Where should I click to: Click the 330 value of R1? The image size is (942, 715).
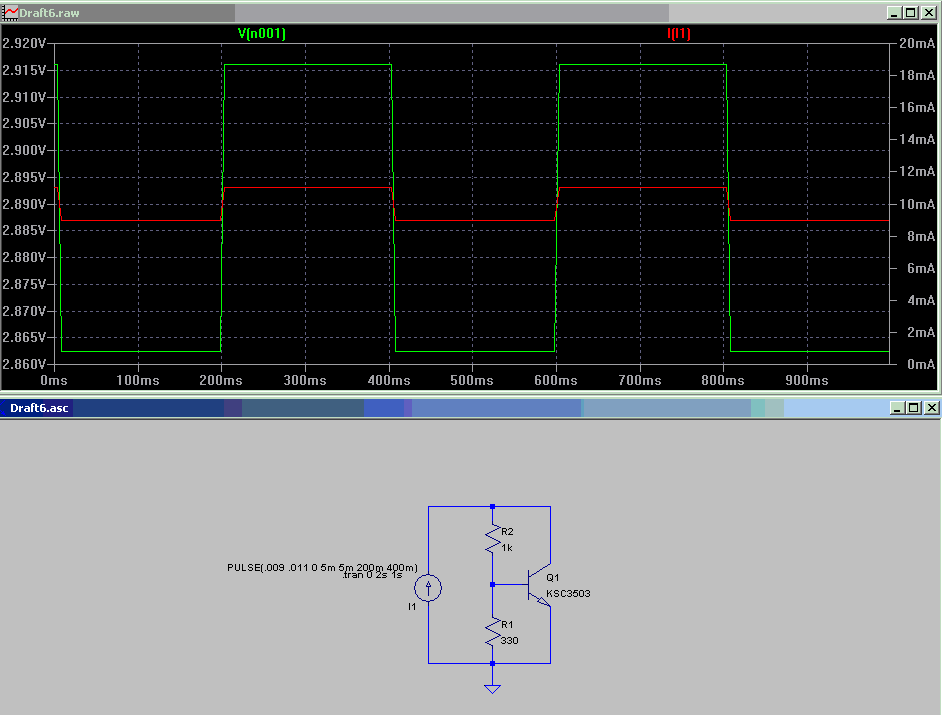point(509,640)
